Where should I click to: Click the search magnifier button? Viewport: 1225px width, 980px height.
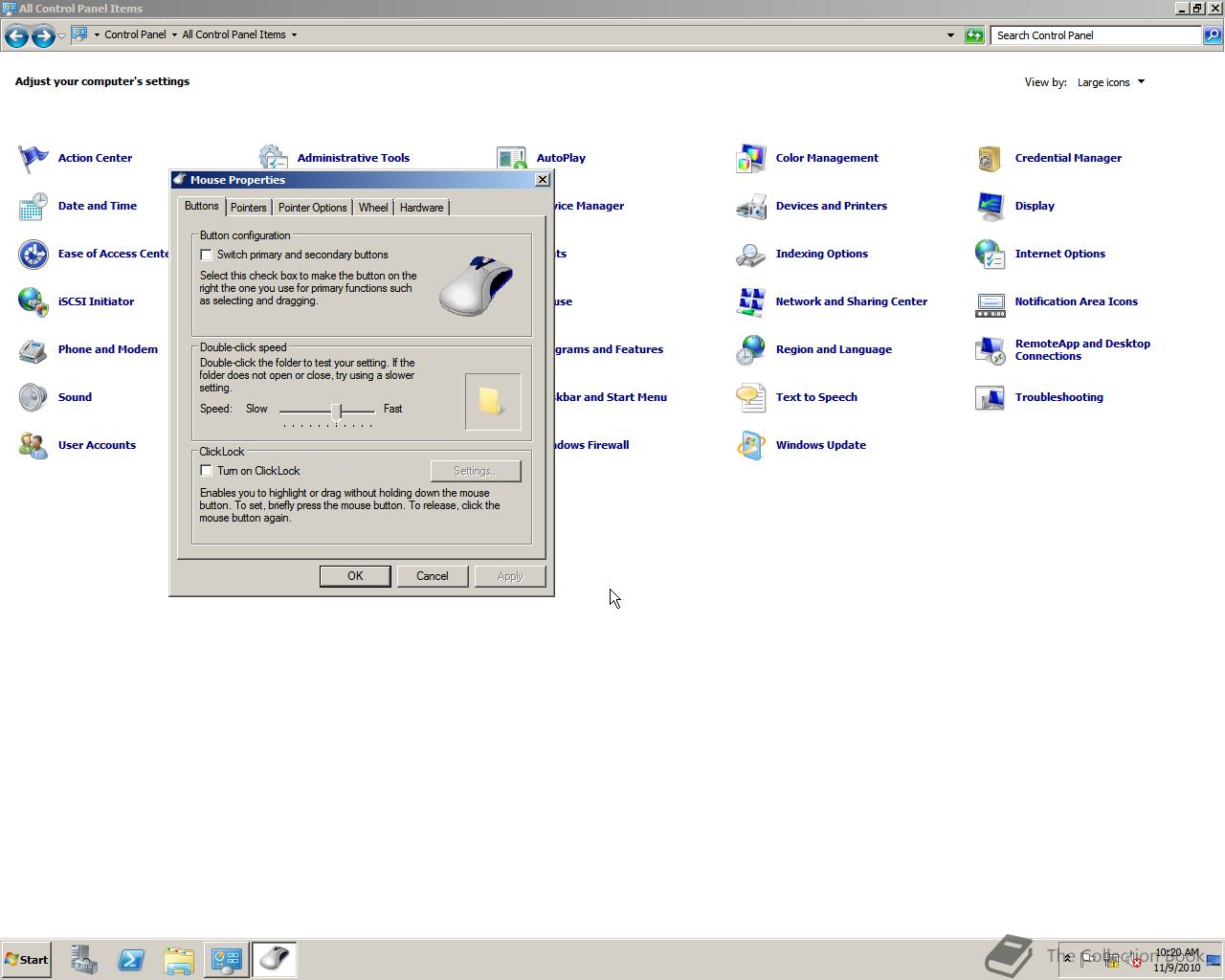(x=1212, y=35)
